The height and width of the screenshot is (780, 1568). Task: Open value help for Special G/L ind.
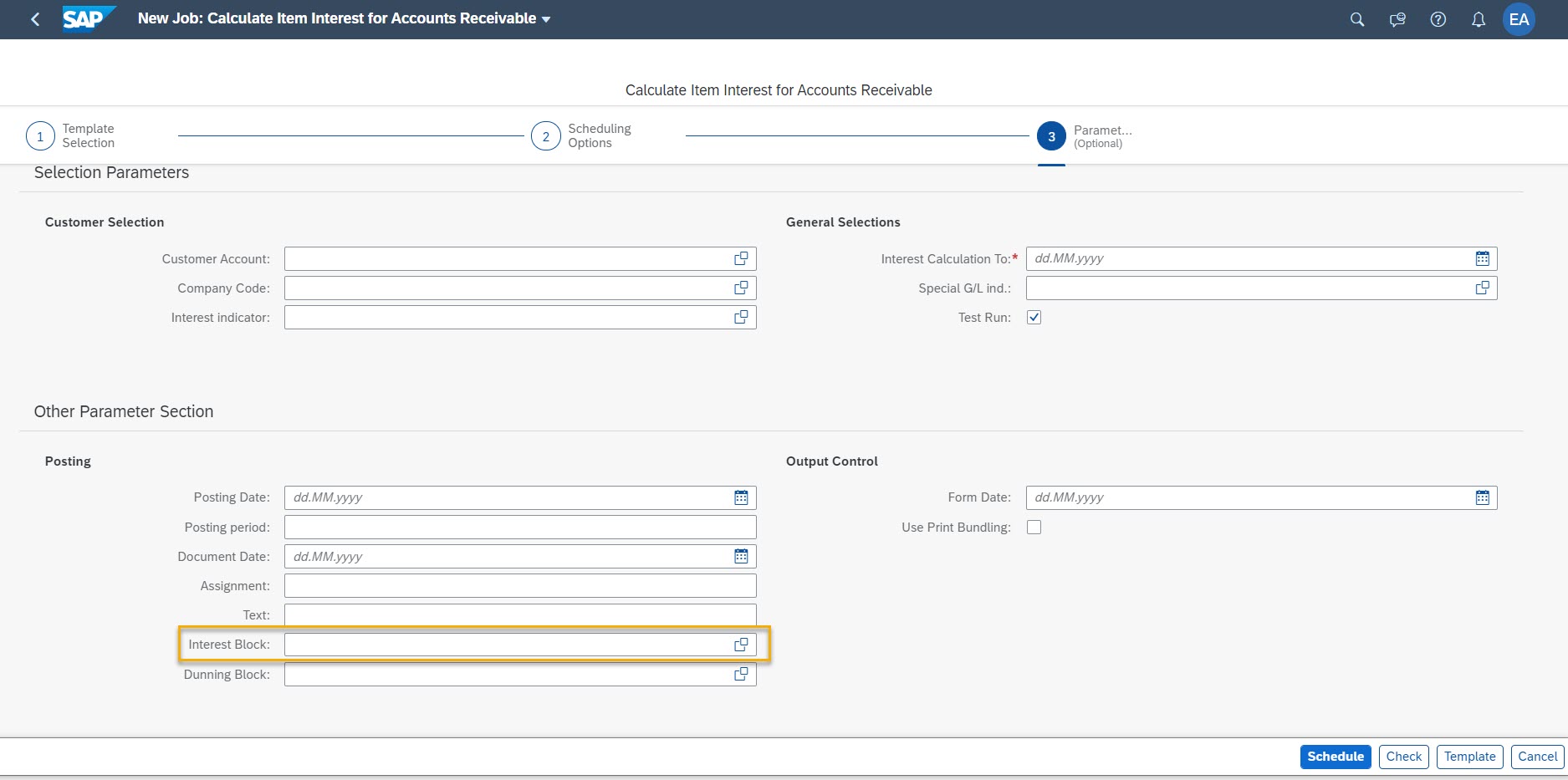1482,288
